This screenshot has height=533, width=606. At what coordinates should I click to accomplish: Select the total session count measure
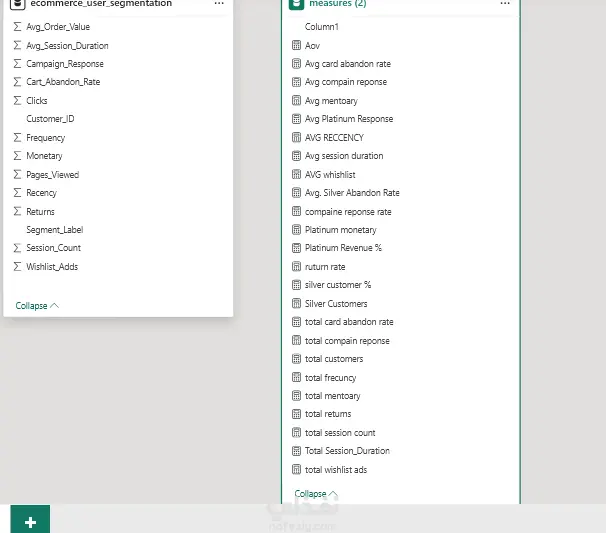click(x=340, y=433)
